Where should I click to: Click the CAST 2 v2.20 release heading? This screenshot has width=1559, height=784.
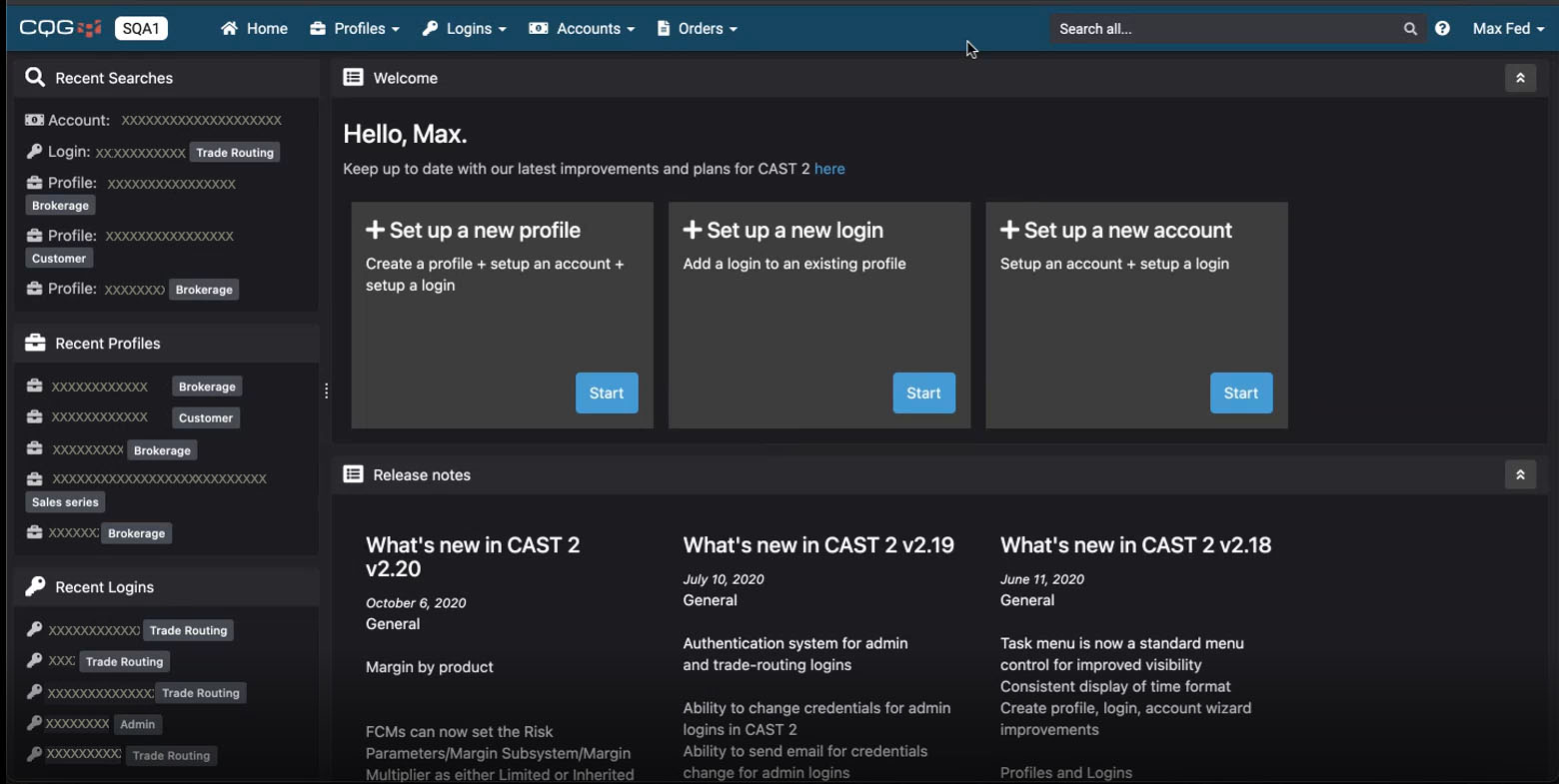pyautogui.click(x=473, y=557)
